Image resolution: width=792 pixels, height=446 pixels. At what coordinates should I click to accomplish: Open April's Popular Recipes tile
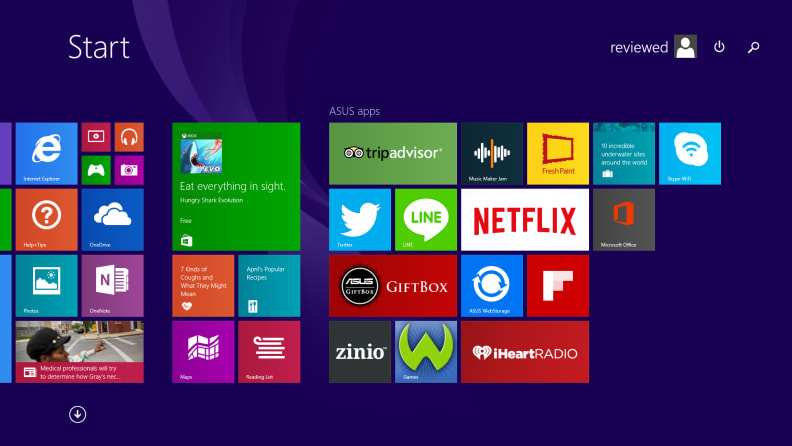tap(269, 286)
